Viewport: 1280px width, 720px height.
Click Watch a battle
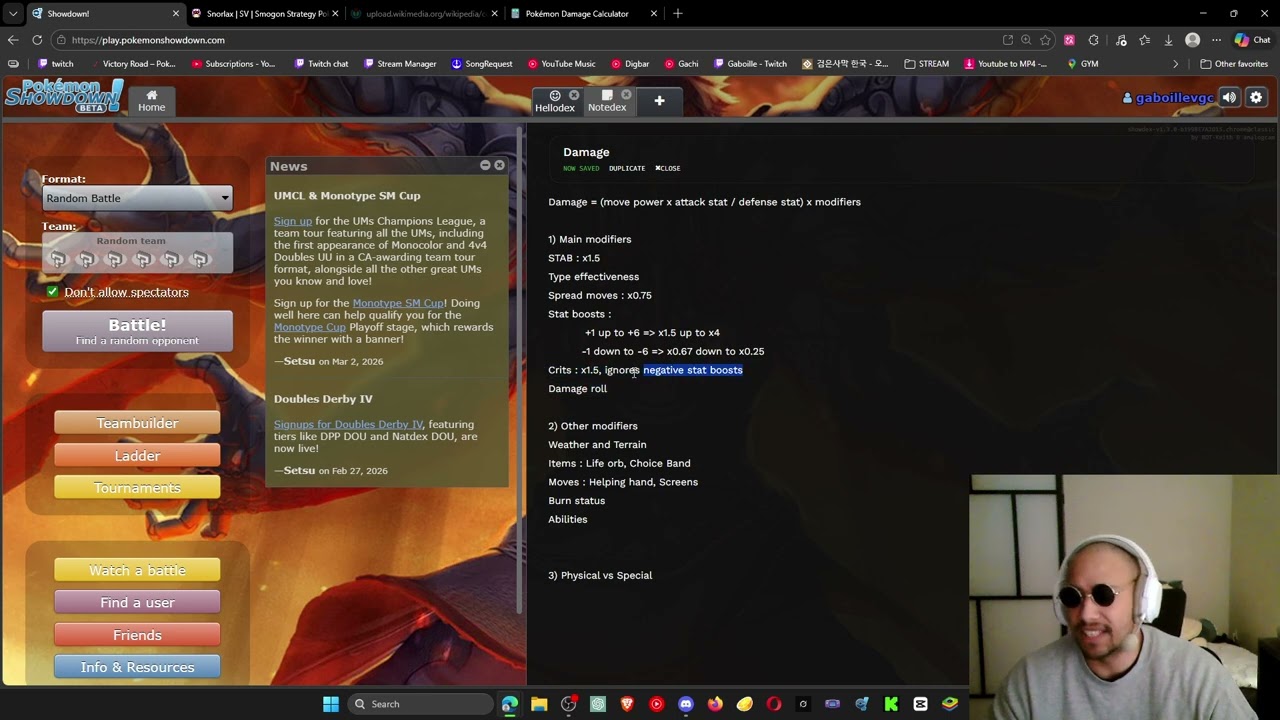(137, 570)
